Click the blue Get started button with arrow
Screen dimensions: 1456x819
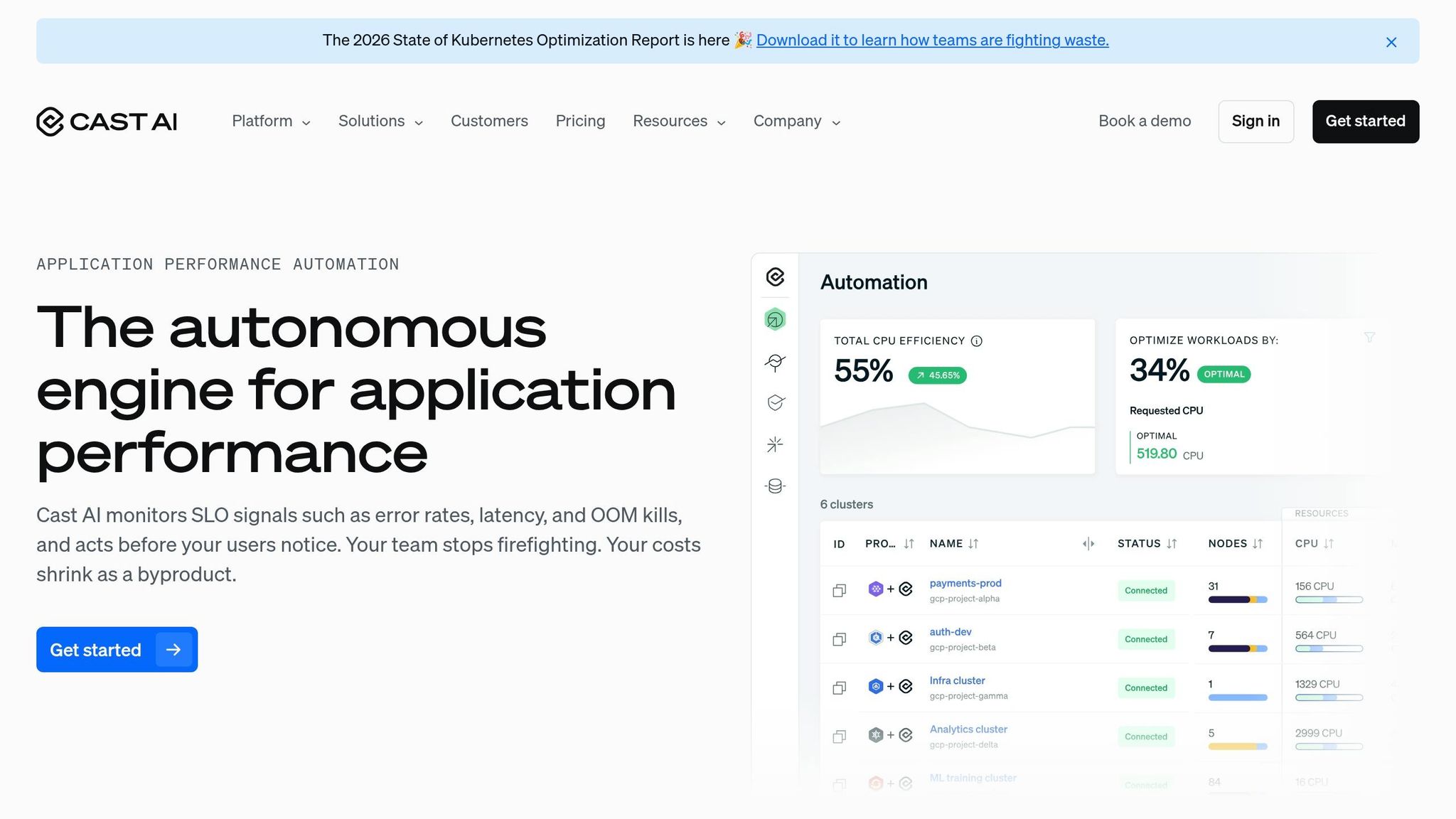click(x=117, y=650)
